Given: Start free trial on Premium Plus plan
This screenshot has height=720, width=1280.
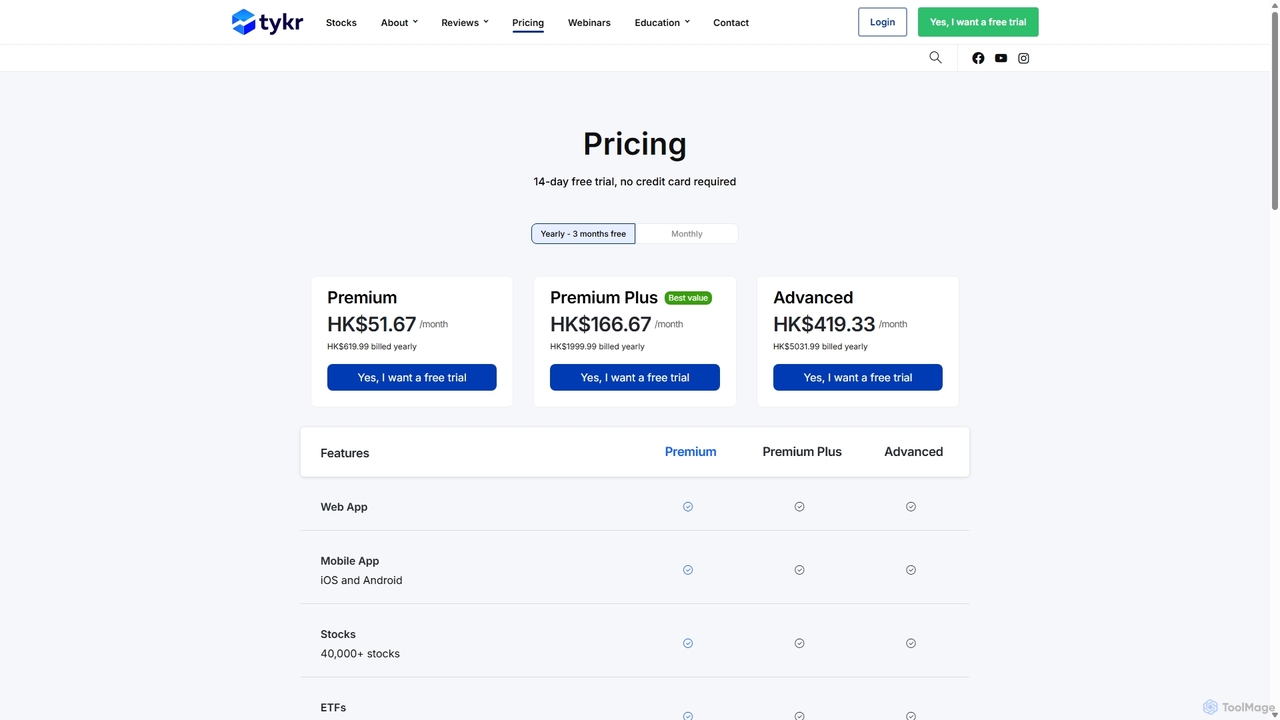Looking at the screenshot, I should [x=635, y=377].
